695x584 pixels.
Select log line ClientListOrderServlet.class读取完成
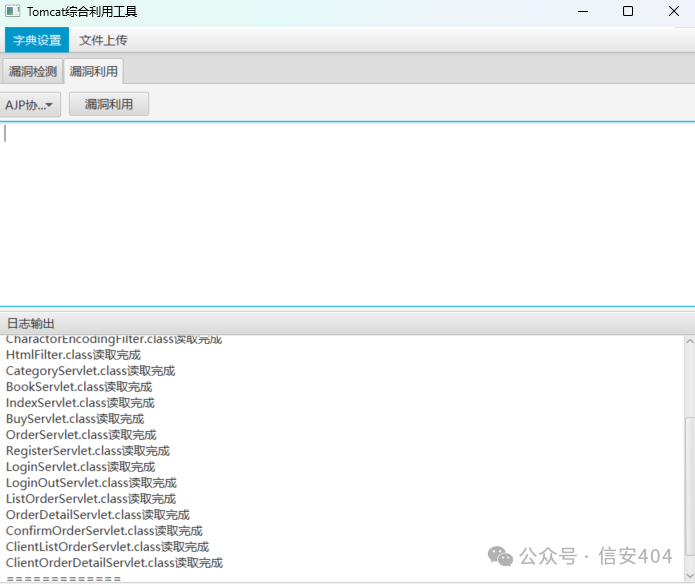107,546
